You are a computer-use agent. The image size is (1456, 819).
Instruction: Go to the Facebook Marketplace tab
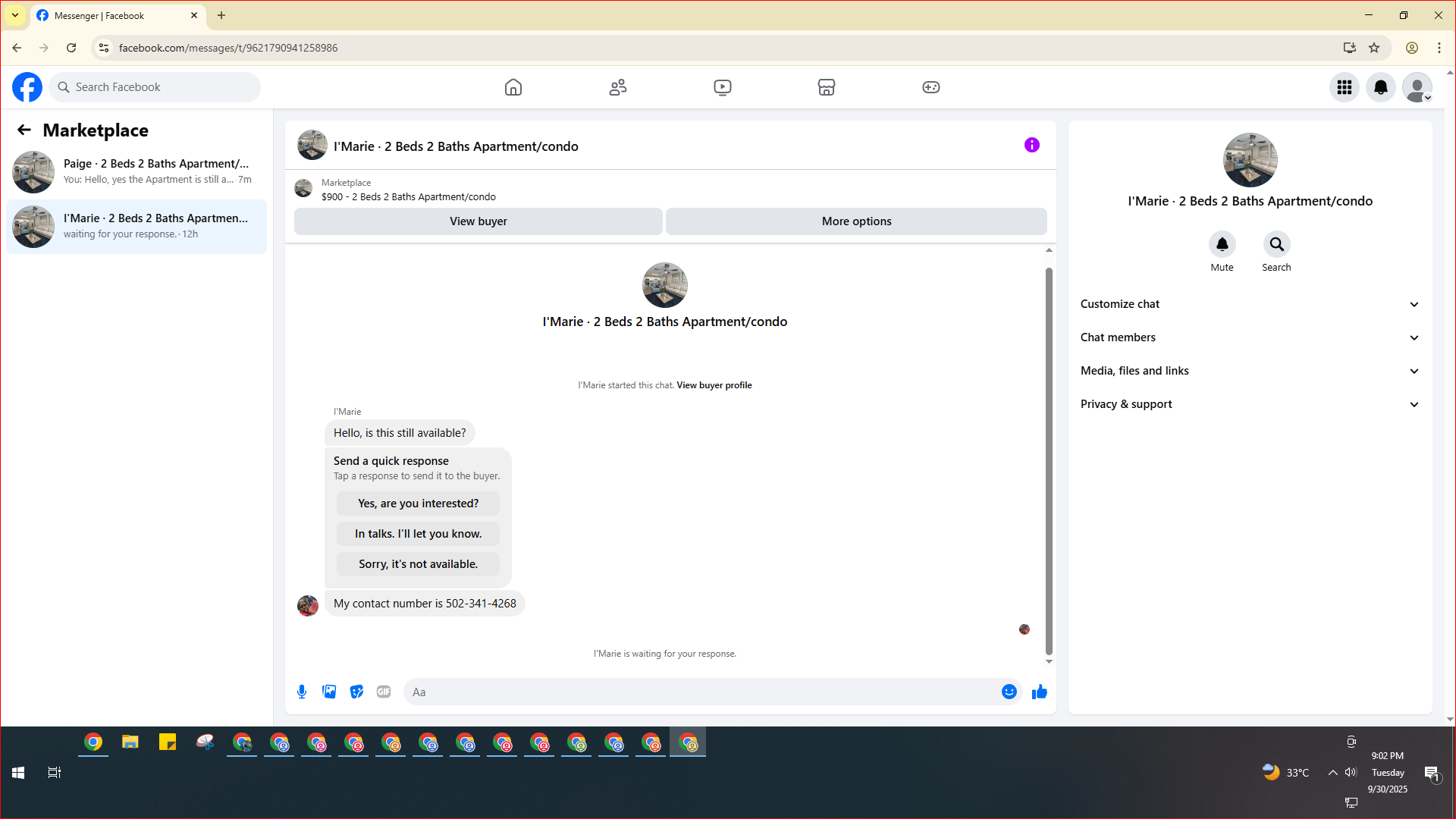(826, 87)
